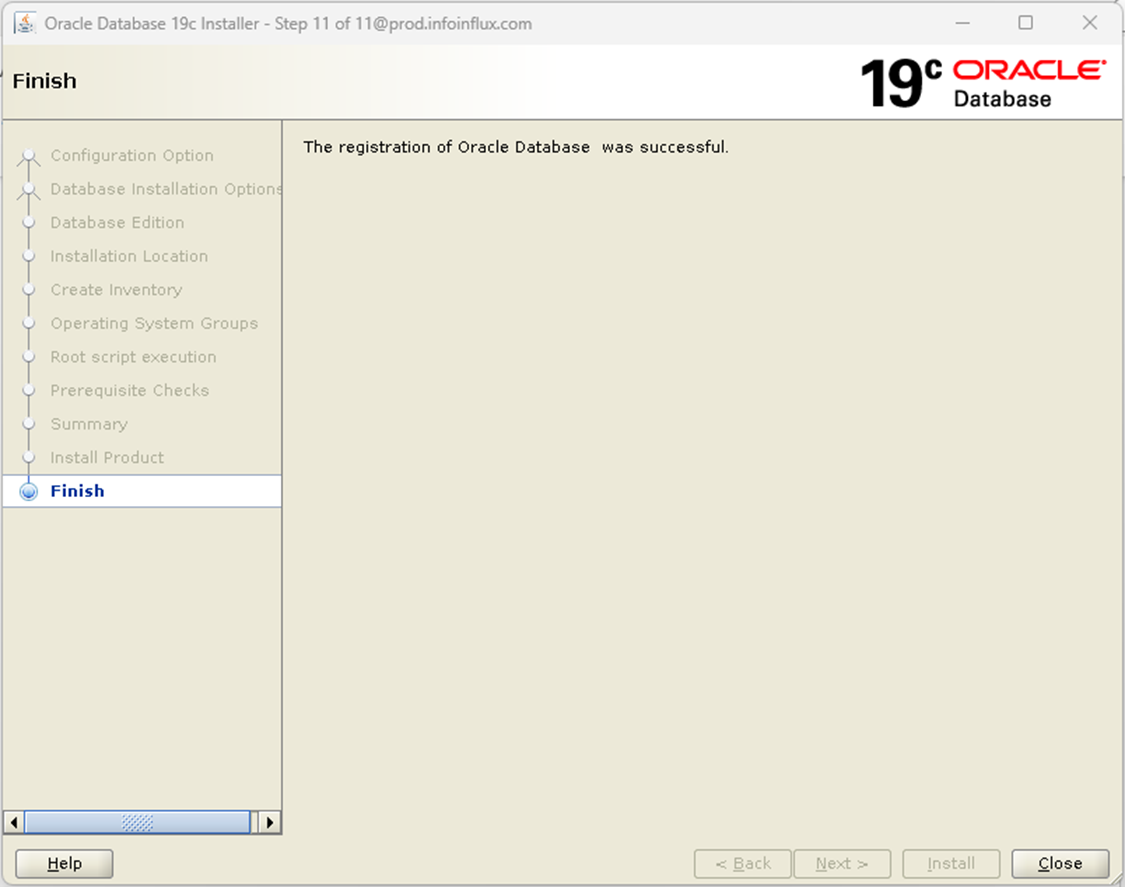
Task: Select the Installation Location step
Action: 129,256
